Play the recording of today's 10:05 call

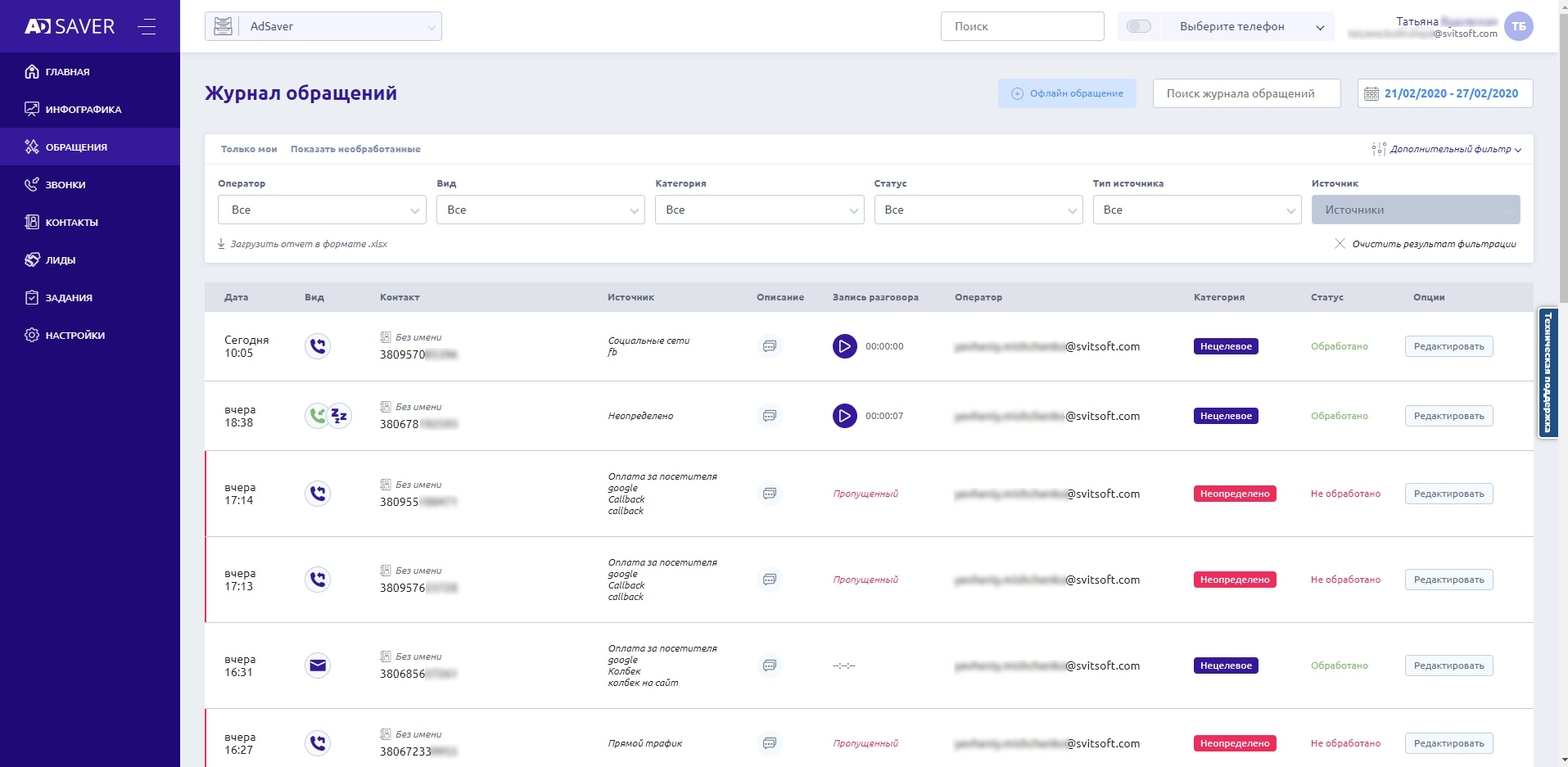pyautogui.click(x=844, y=346)
